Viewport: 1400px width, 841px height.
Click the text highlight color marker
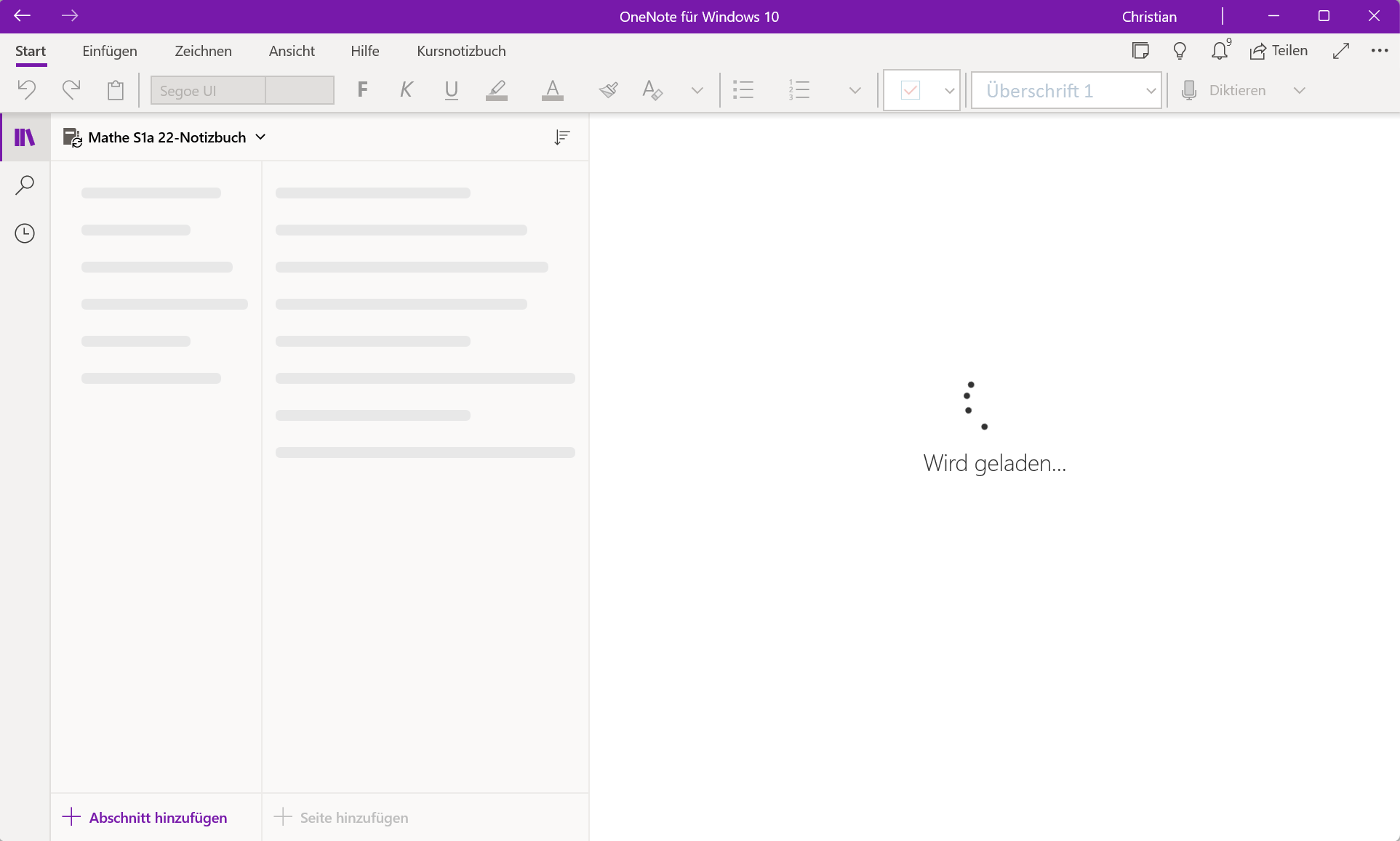(497, 90)
